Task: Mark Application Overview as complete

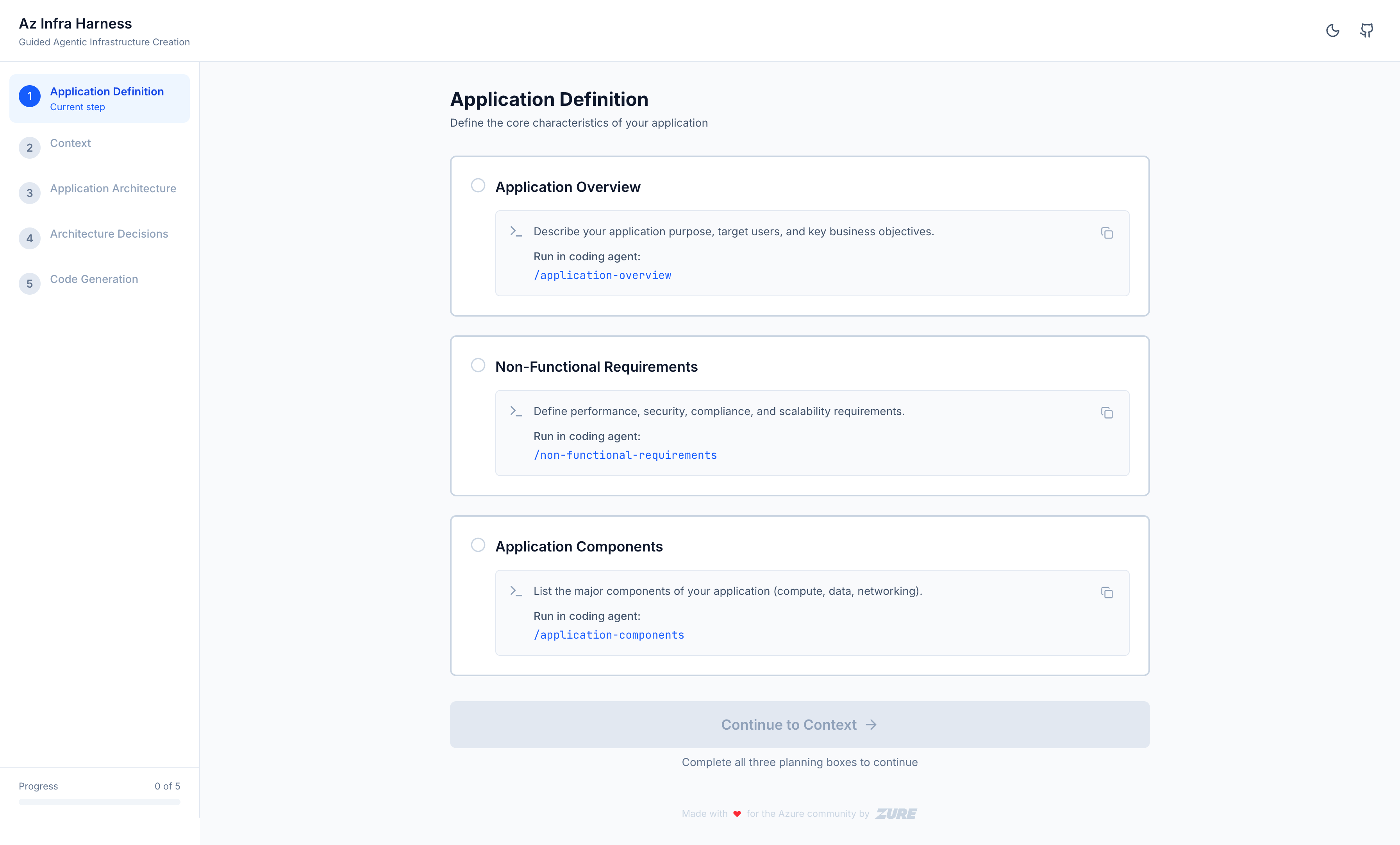Action: (x=477, y=185)
